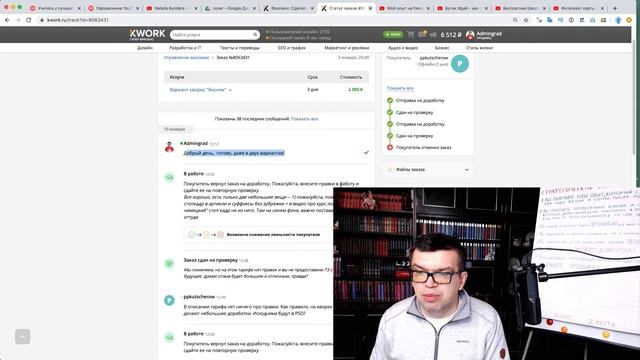Click the megaphone notifications icon in the header
Viewport: 640px width, 360px height.
(x=433, y=35)
